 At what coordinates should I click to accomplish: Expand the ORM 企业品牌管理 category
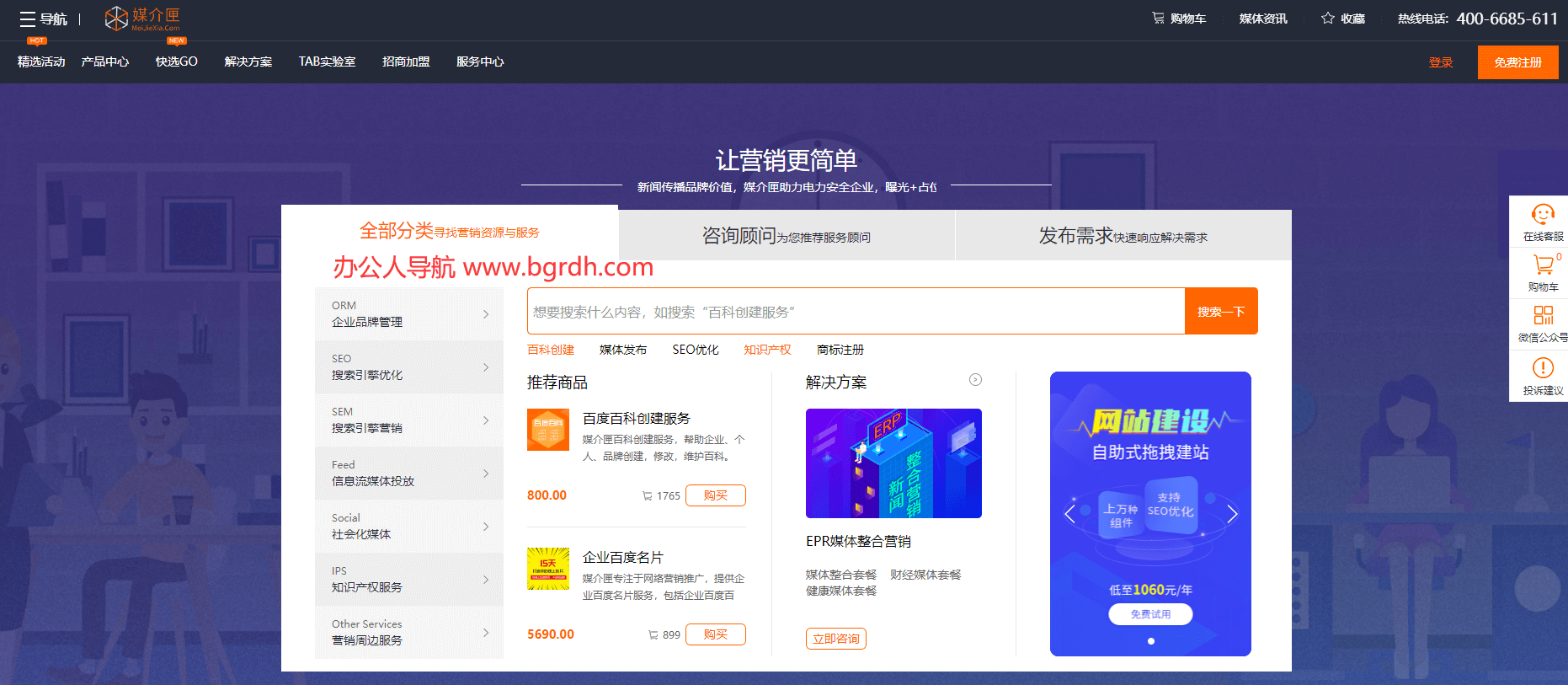tap(409, 314)
